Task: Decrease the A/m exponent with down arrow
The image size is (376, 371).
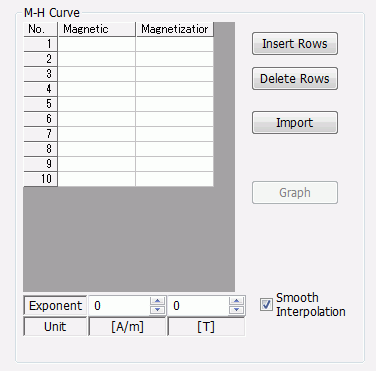Action: click(x=157, y=310)
